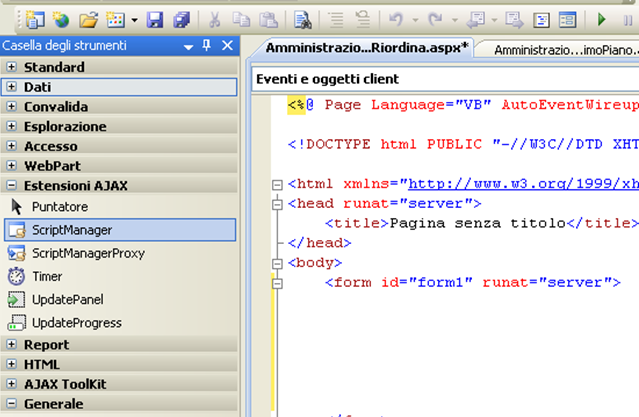
Task: Click the Cut scissors icon
Action: click(x=214, y=19)
